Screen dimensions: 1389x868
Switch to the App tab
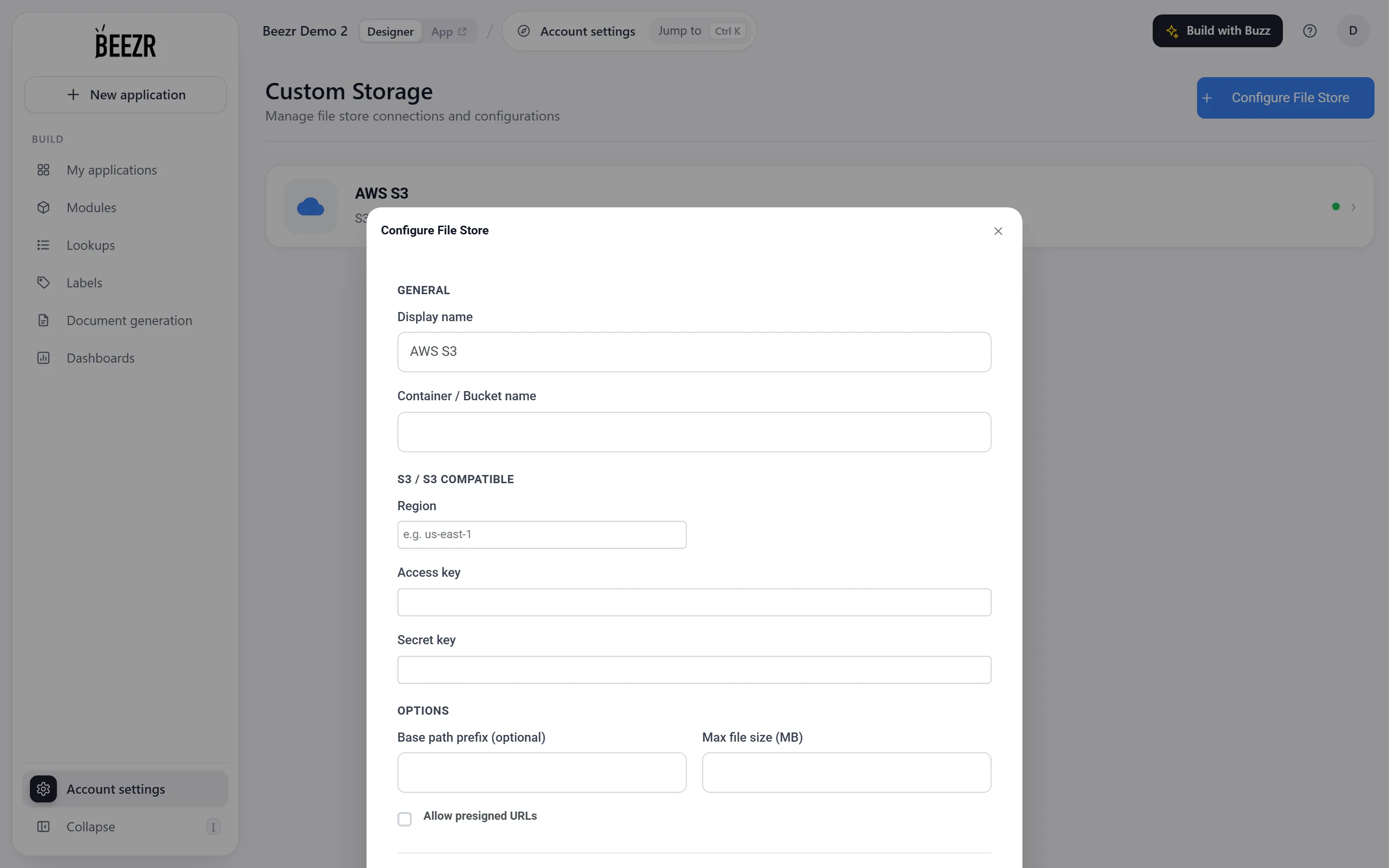coord(448,31)
